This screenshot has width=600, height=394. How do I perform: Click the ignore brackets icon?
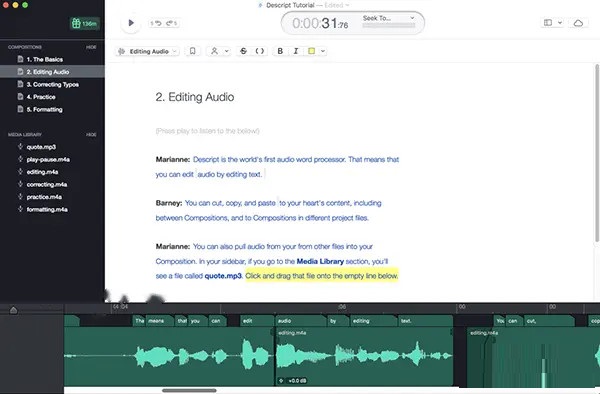[260, 51]
